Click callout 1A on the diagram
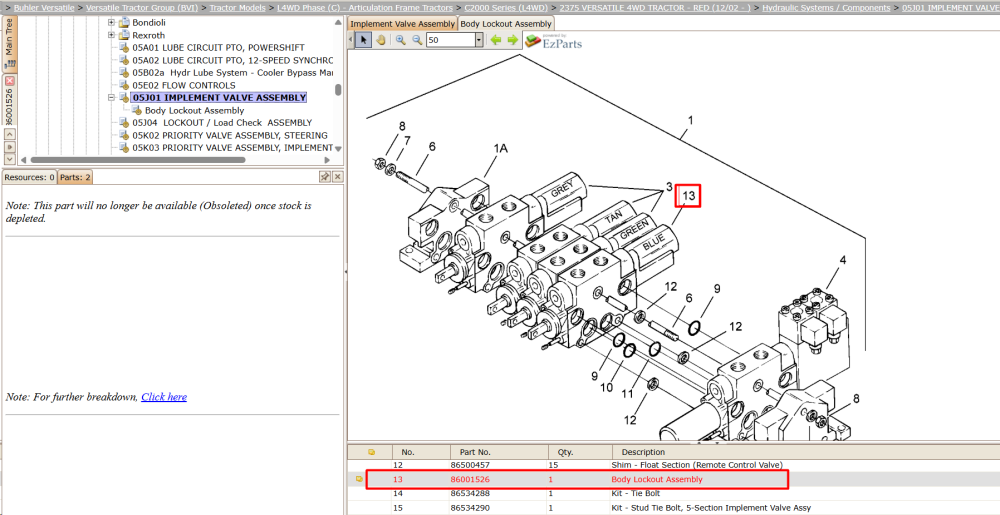 point(501,149)
